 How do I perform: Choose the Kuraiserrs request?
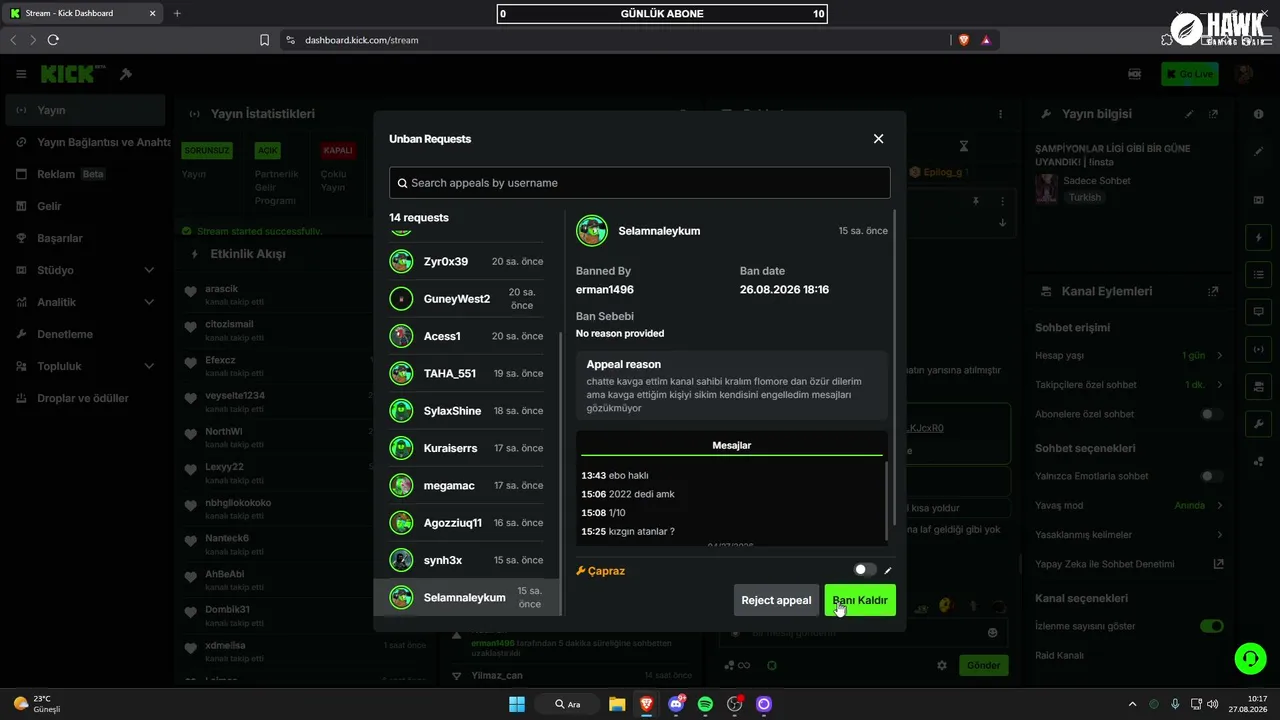(x=467, y=448)
